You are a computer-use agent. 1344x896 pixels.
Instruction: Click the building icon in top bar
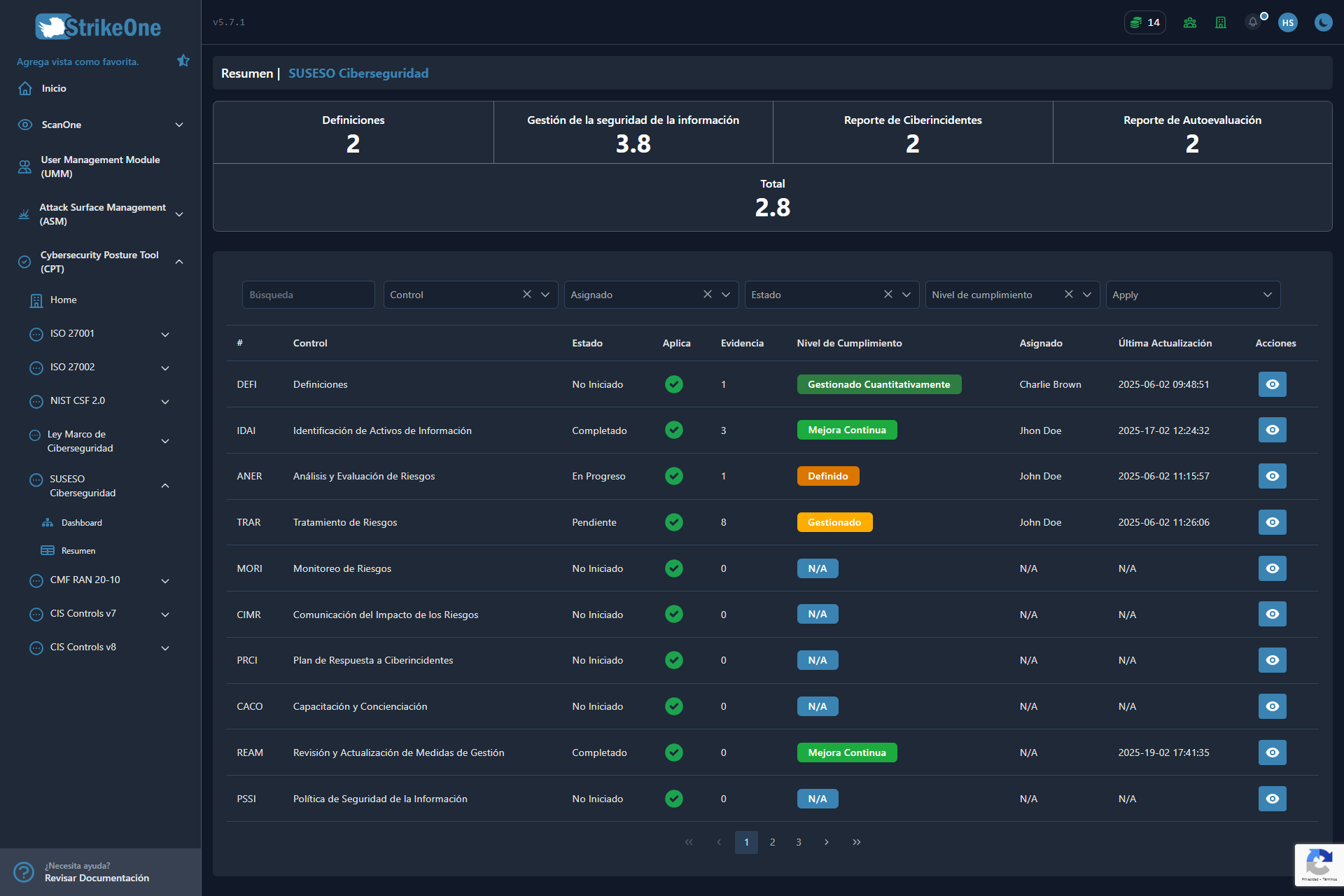[1221, 22]
